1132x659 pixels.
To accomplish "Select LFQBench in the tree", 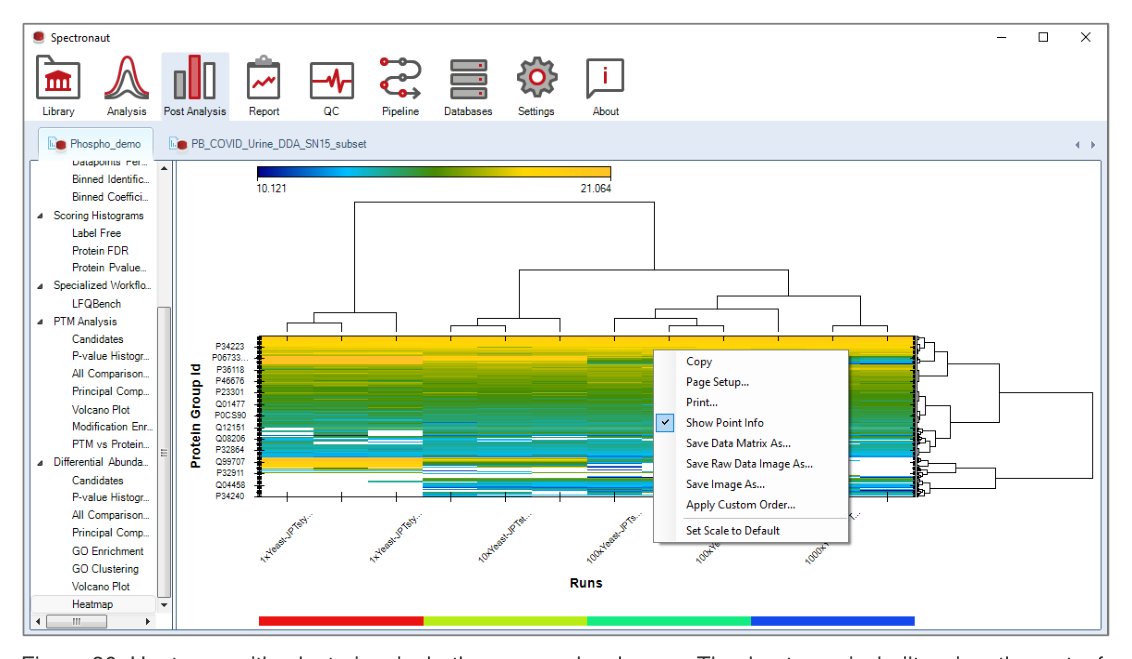I will [x=96, y=304].
